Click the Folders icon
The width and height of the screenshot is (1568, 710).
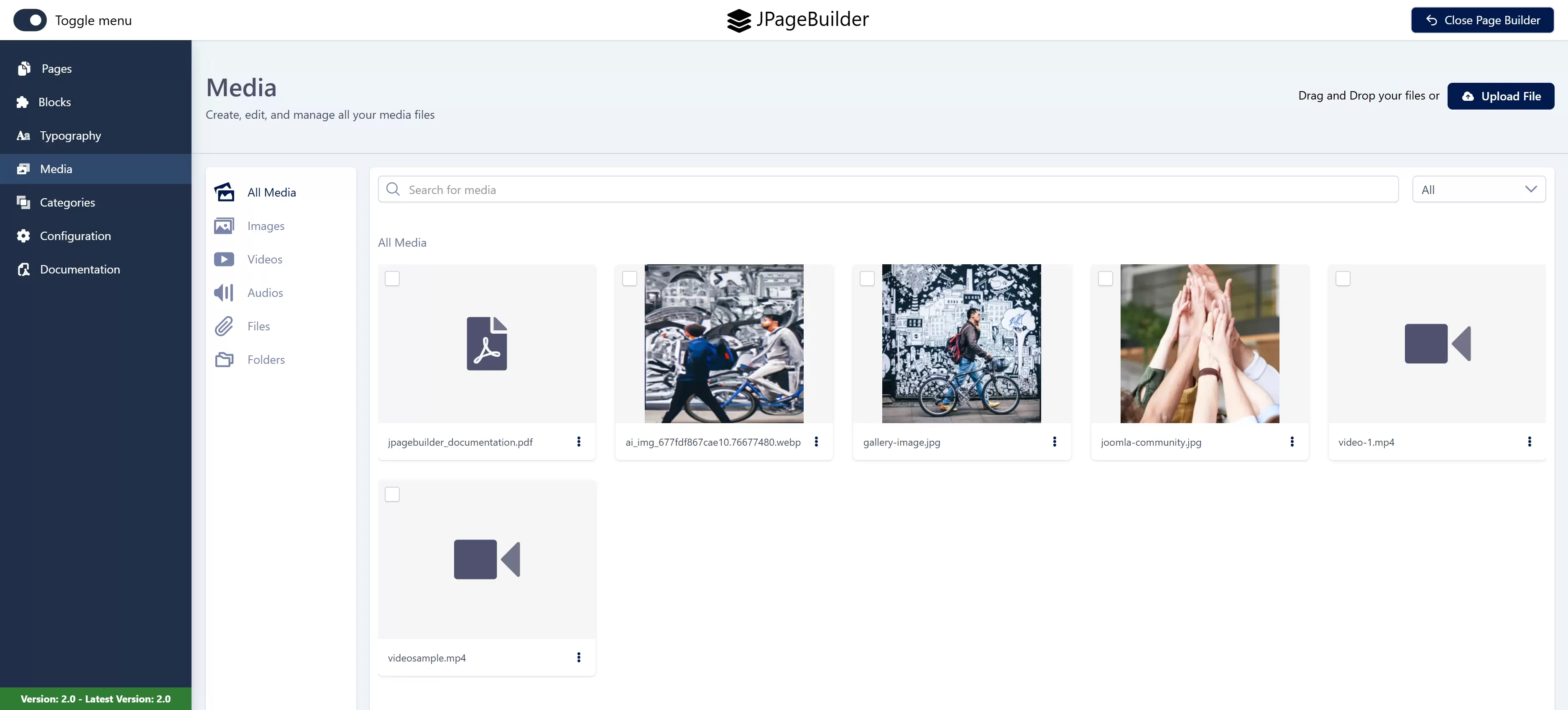pyautogui.click(x=224, y=359)
